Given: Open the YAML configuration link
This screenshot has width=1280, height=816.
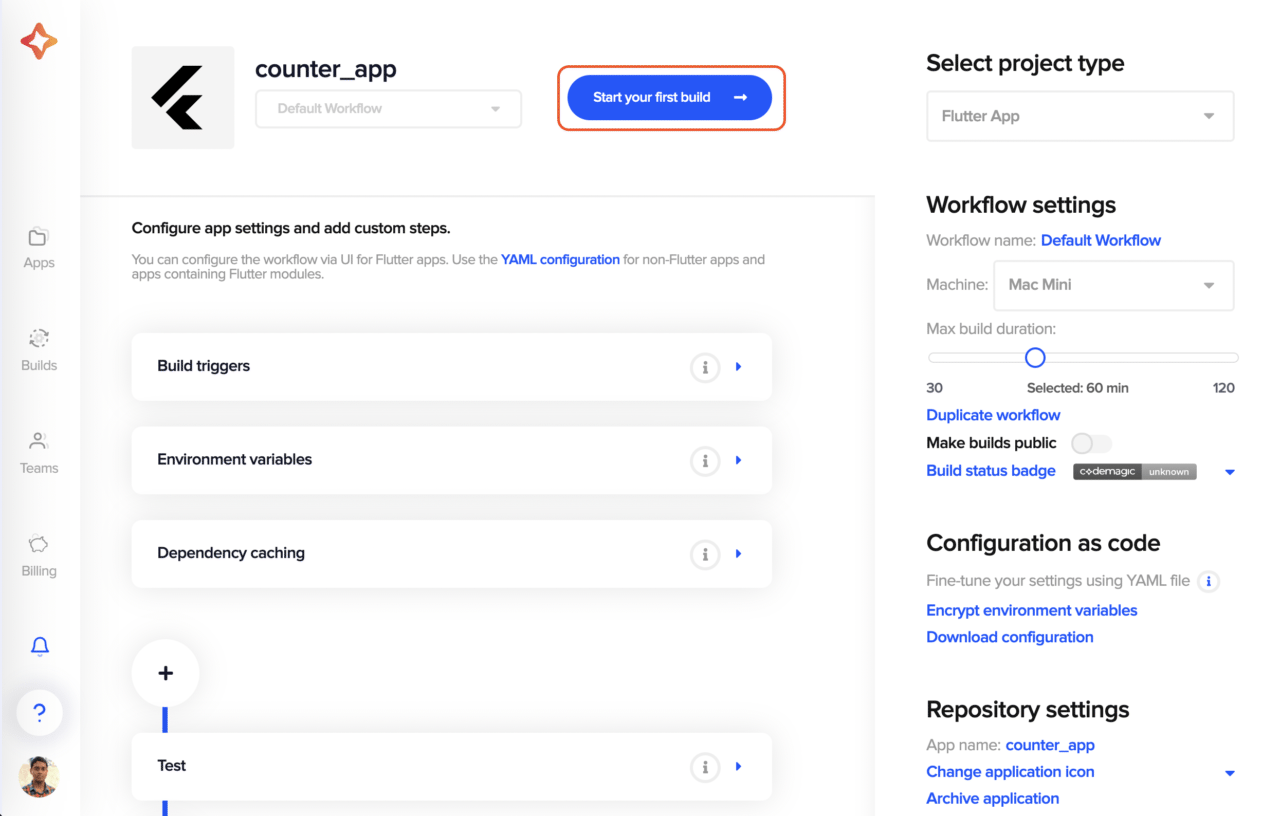Looking at the screenshot, I should [x=560, y=259].
